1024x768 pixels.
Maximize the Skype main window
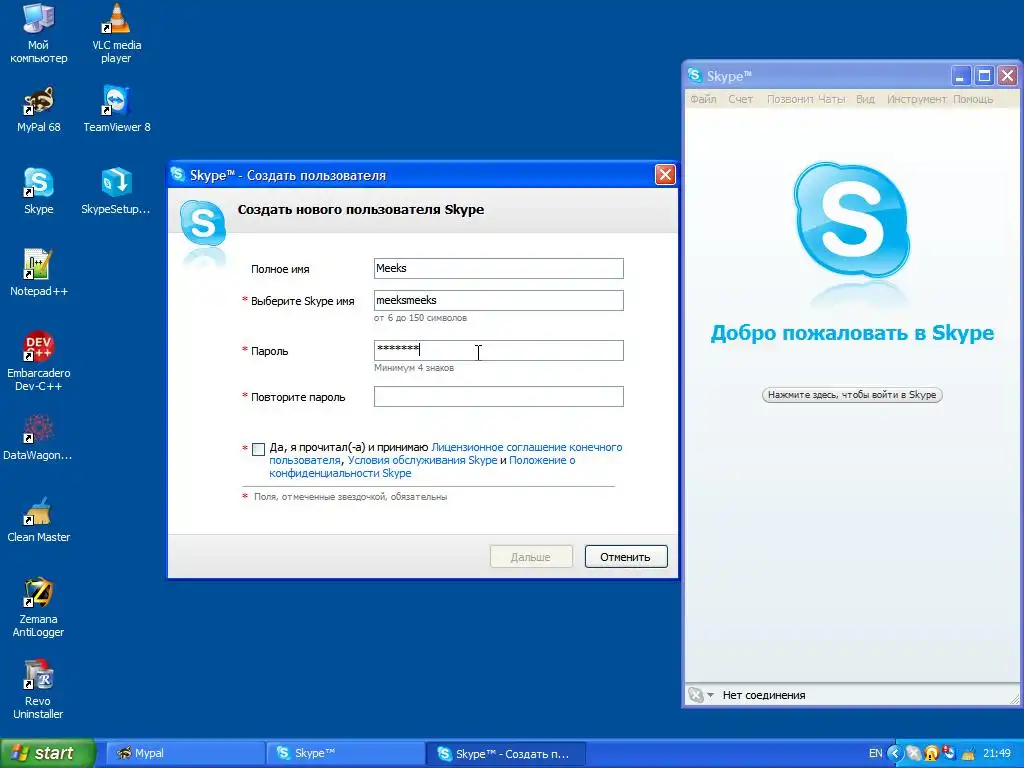[x=984, y=76]
